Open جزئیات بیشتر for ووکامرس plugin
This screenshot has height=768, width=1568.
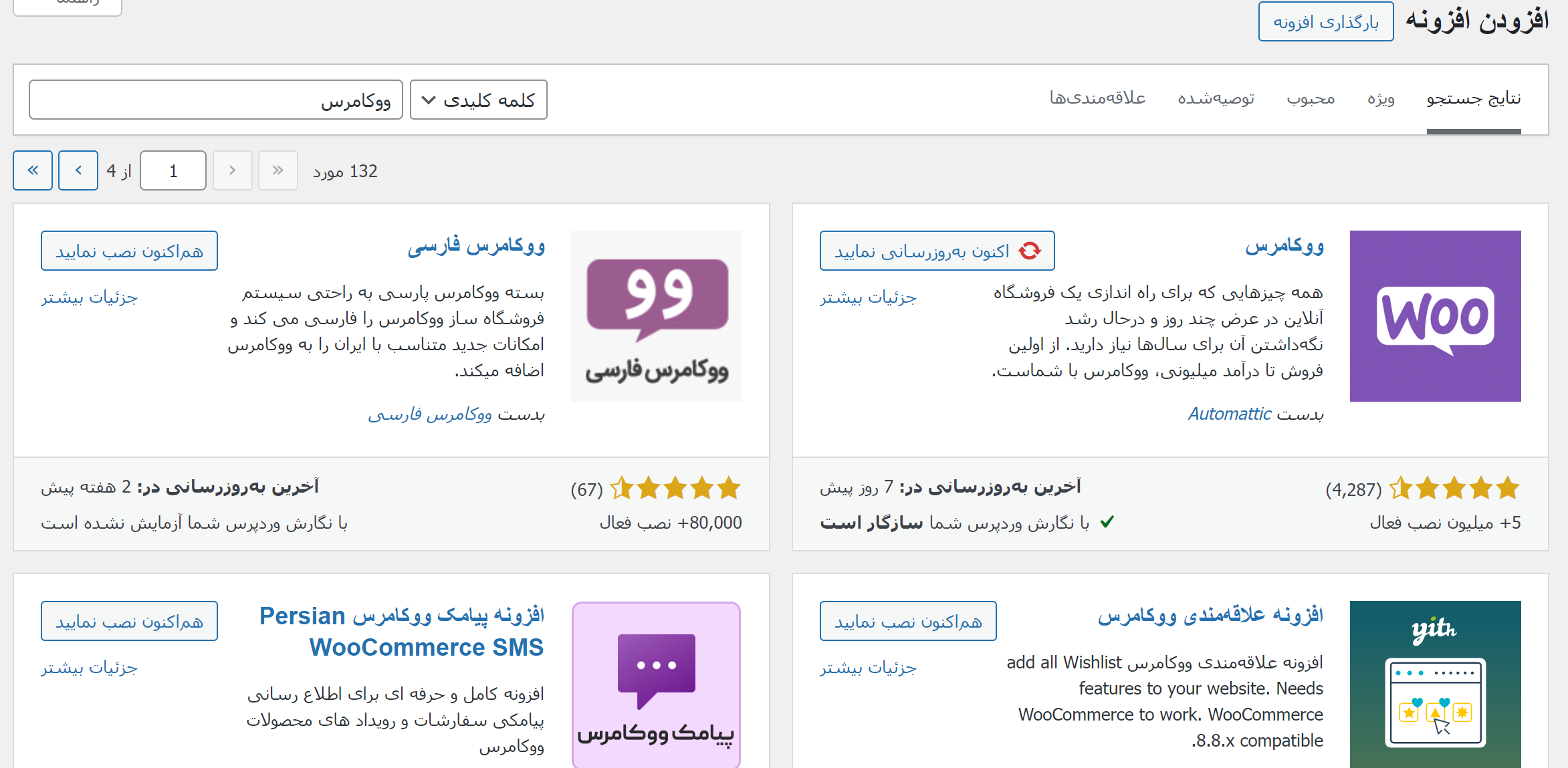(868, 297)
